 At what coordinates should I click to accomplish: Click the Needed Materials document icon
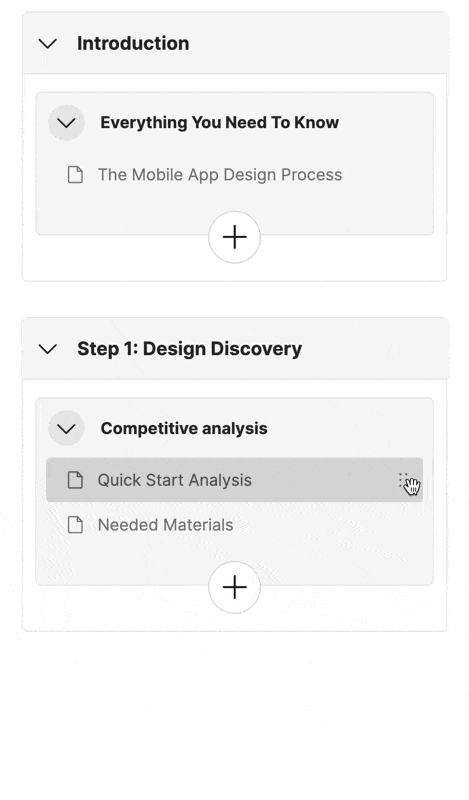(76, 524)
